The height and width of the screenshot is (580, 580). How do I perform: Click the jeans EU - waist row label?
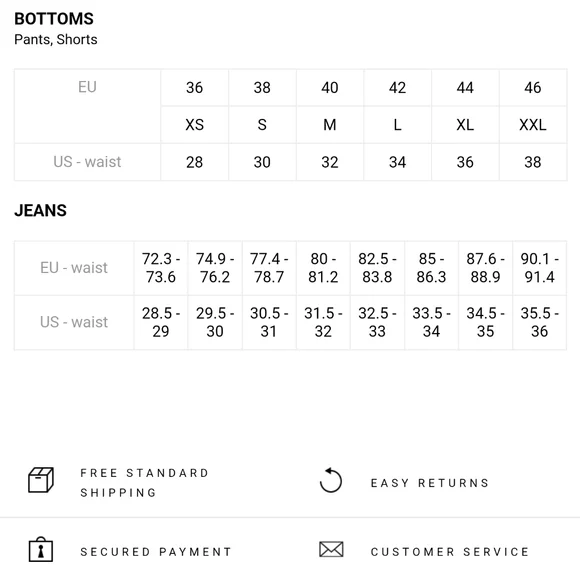74,268
